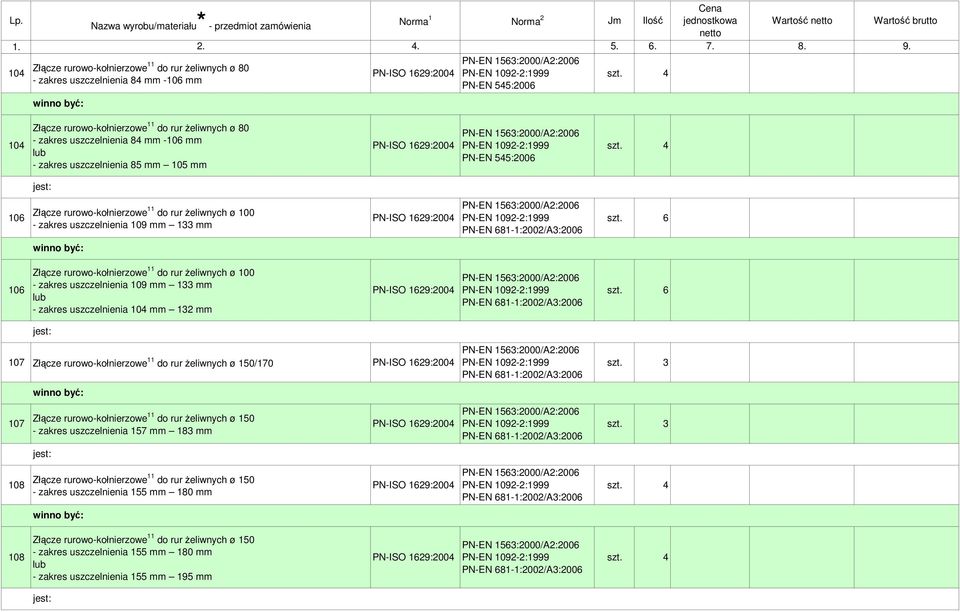Select the 'Cena jednostkowa netto' header cell

point(710,21)
